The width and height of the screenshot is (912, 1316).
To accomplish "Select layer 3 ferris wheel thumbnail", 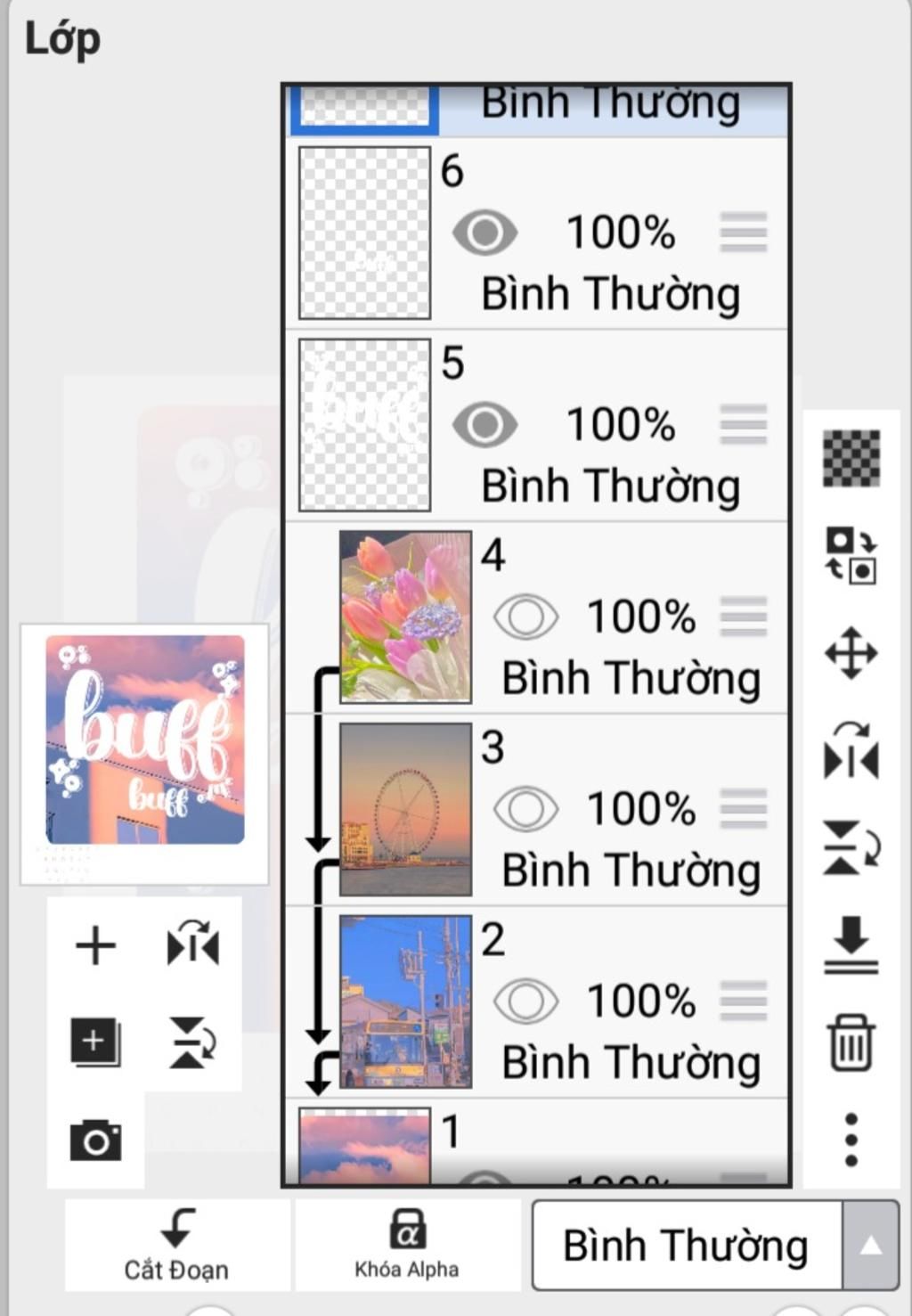I will (x=405, y=809).
